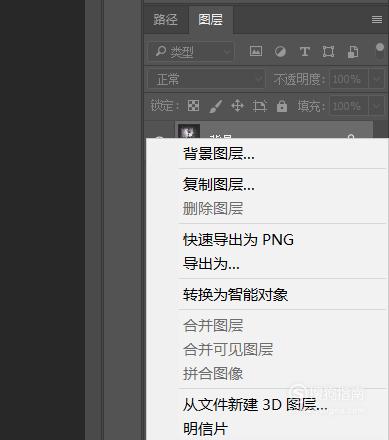Choose 复制图层... menu item
Screen dimensions: 389x440
coord(219,184)
